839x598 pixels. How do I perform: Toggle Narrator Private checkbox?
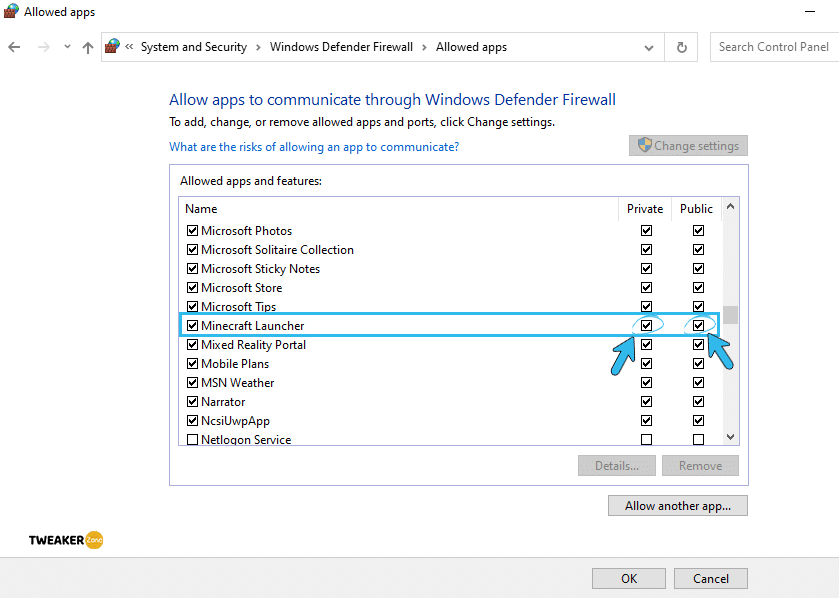tap(646, 402)
